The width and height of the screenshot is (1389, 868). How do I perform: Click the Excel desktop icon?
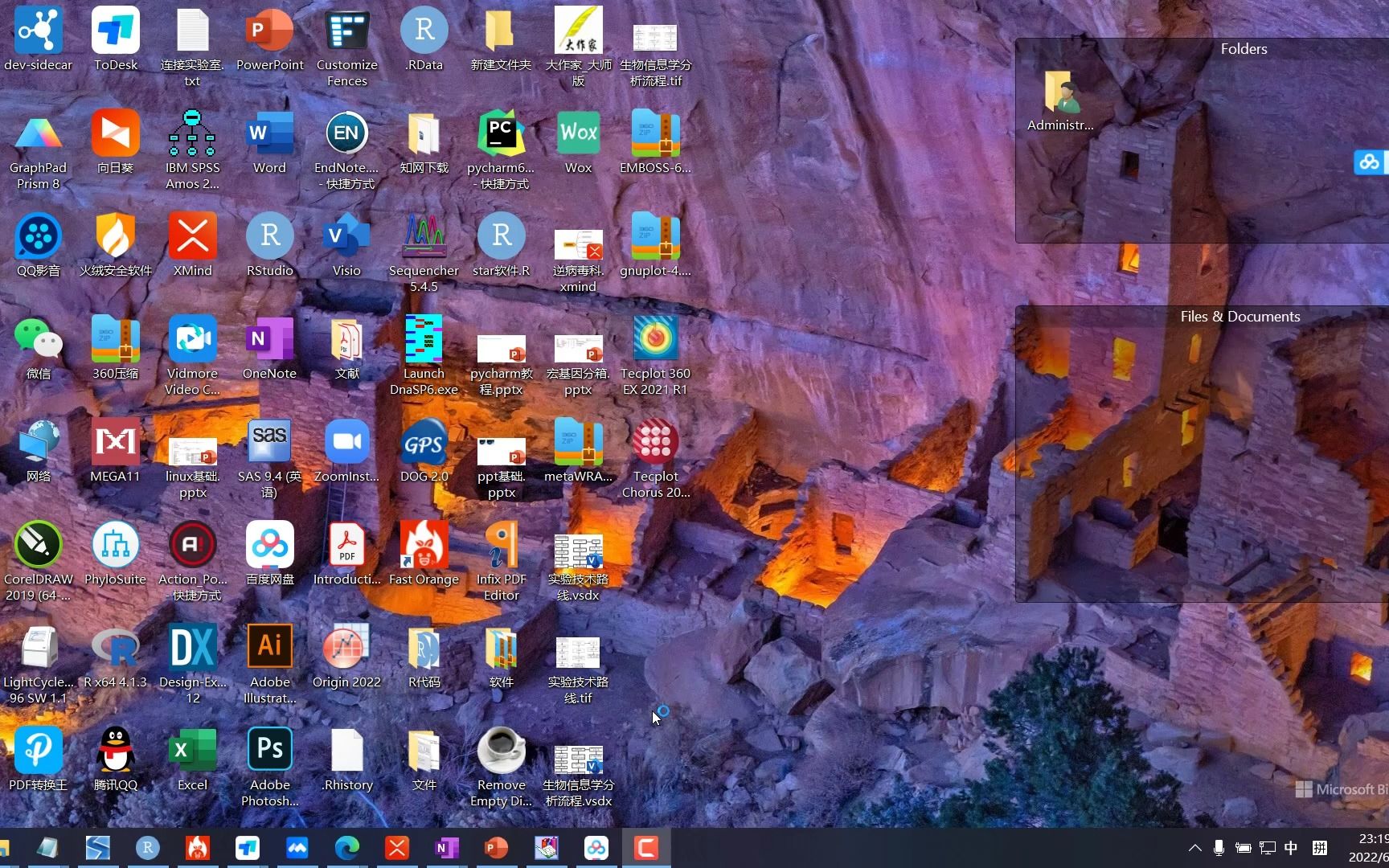click(x=193, y=759)
